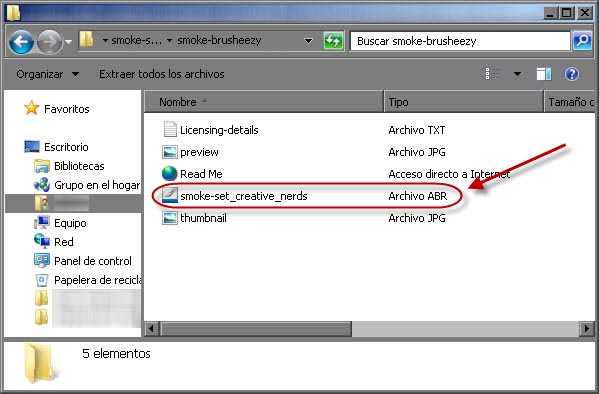
Task: Click the Grupo en el hogar icon
Action: pyautogui.click(x=42, y=185)
